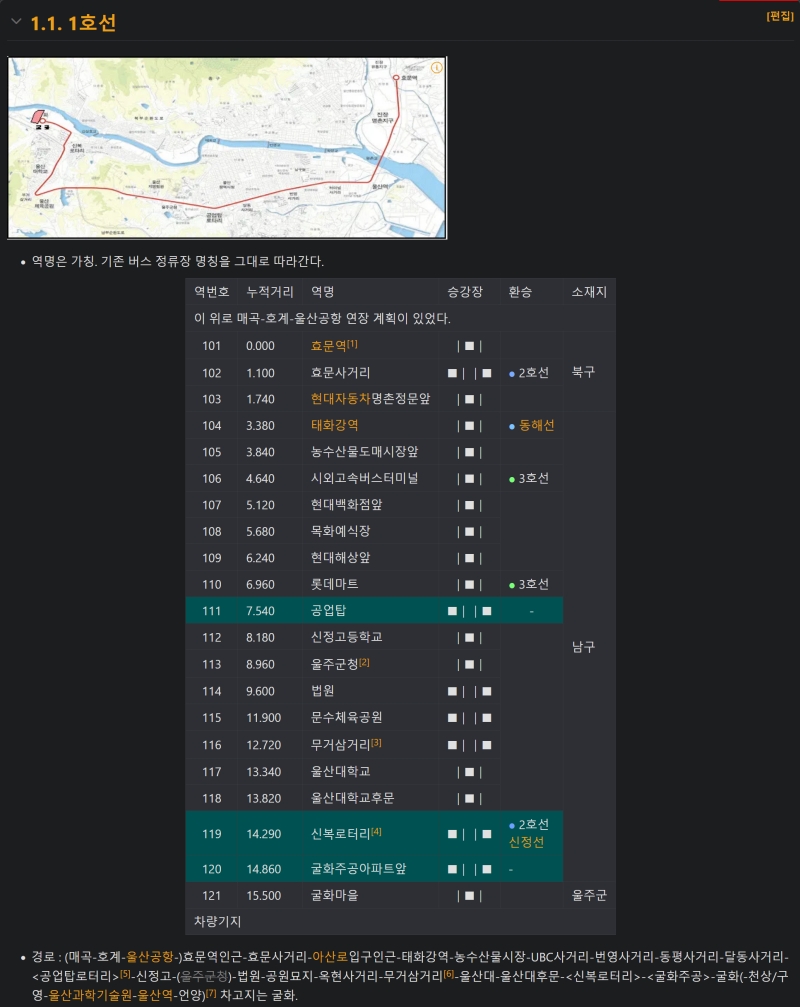Open footnote [4] next to 신복로터리
Viewport: 800px width, 1007px height.
tap(376, 832)
